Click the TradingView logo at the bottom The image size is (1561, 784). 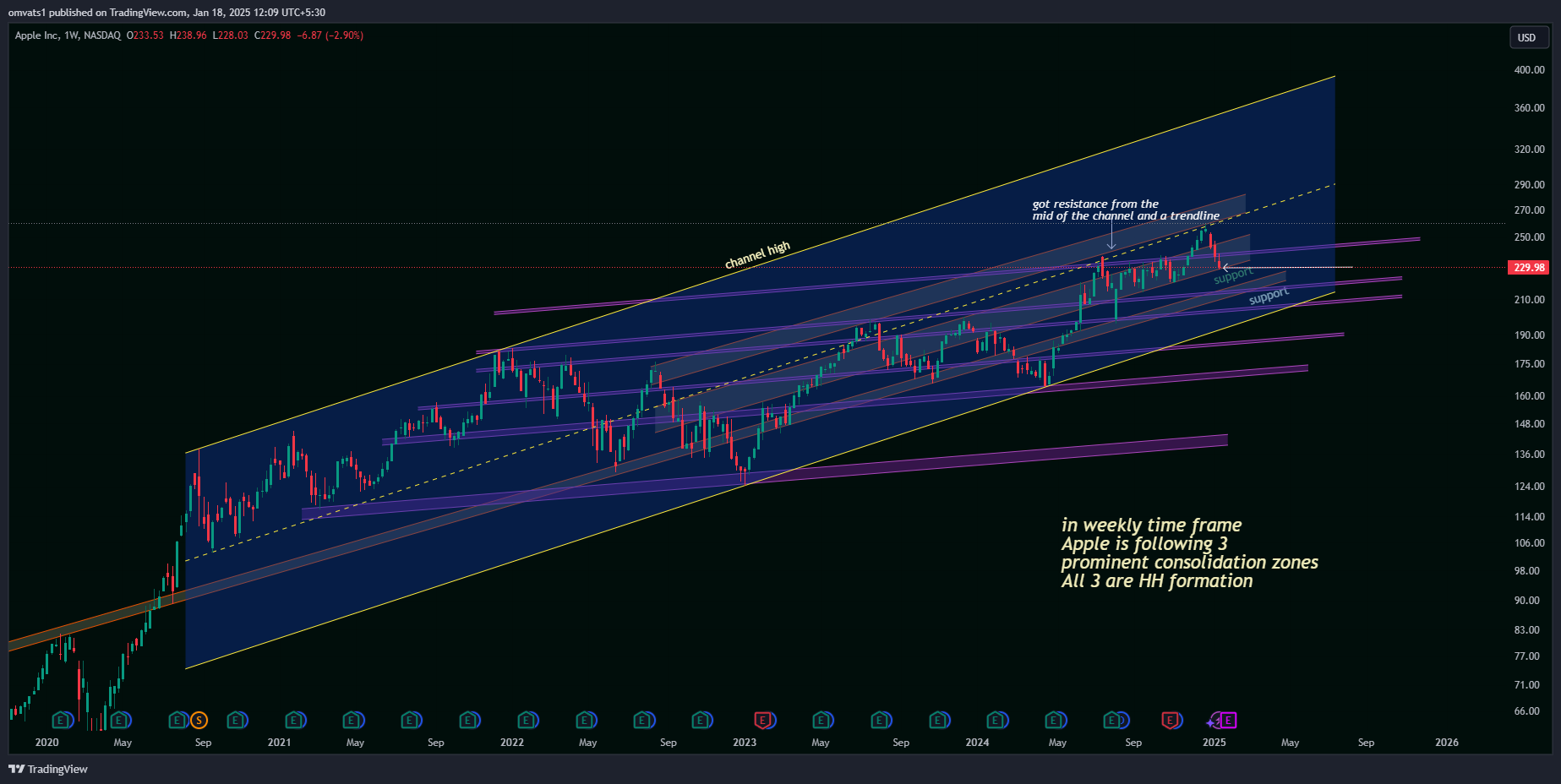click(x=48, y=769)
